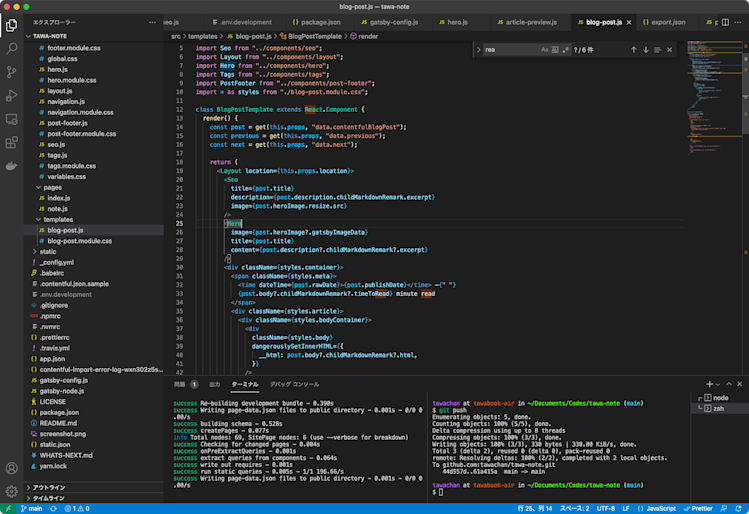Split the editor to the right
The width and height of the screenshot is (749, 514).
(725, 22)
